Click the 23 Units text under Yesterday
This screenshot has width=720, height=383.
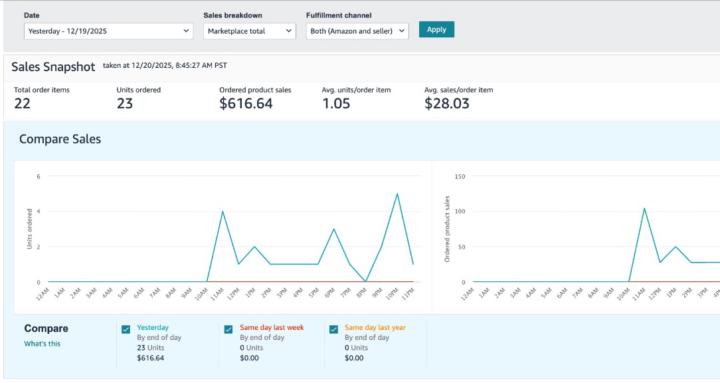[150, 348]
